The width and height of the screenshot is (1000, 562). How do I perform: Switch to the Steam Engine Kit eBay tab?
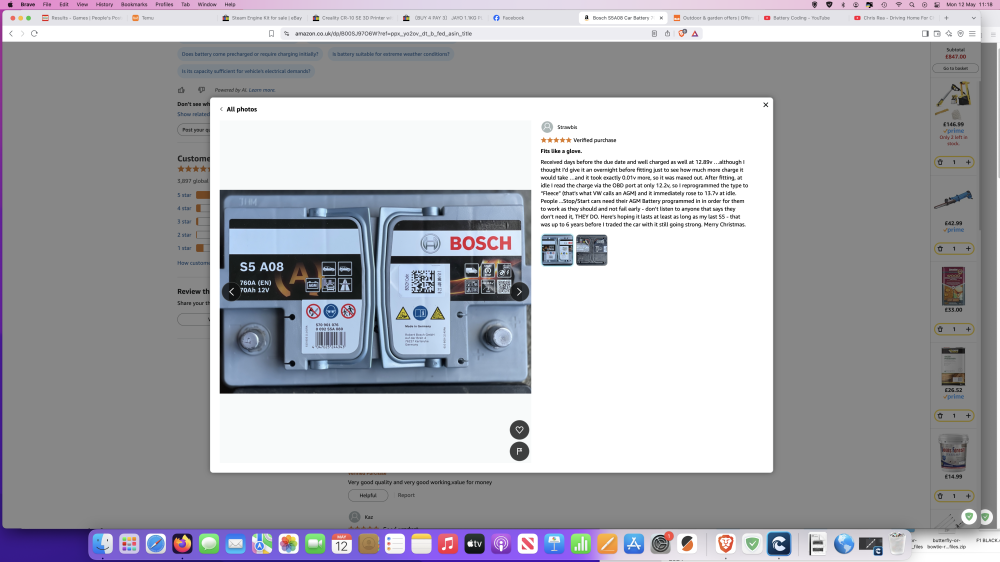point(262,18)
